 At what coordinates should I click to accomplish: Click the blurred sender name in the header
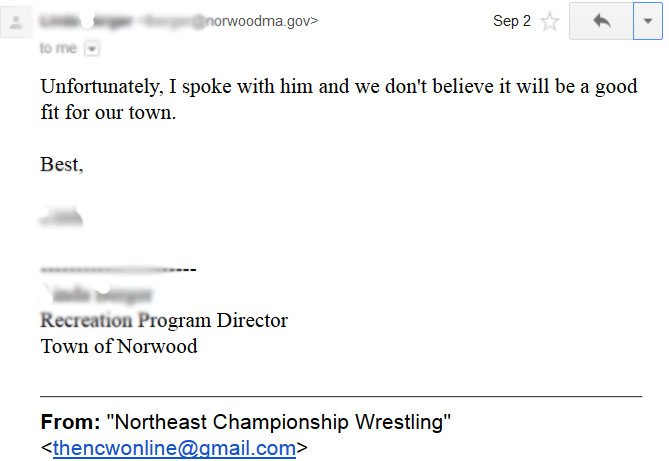86,21
